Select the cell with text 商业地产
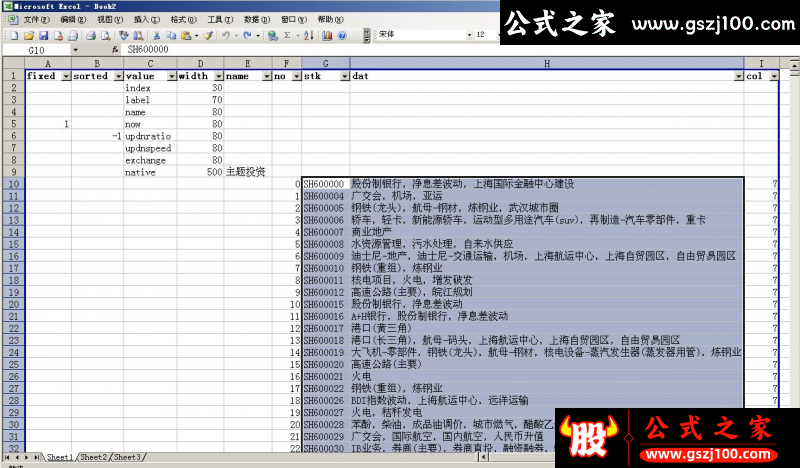 coord(546,232)
